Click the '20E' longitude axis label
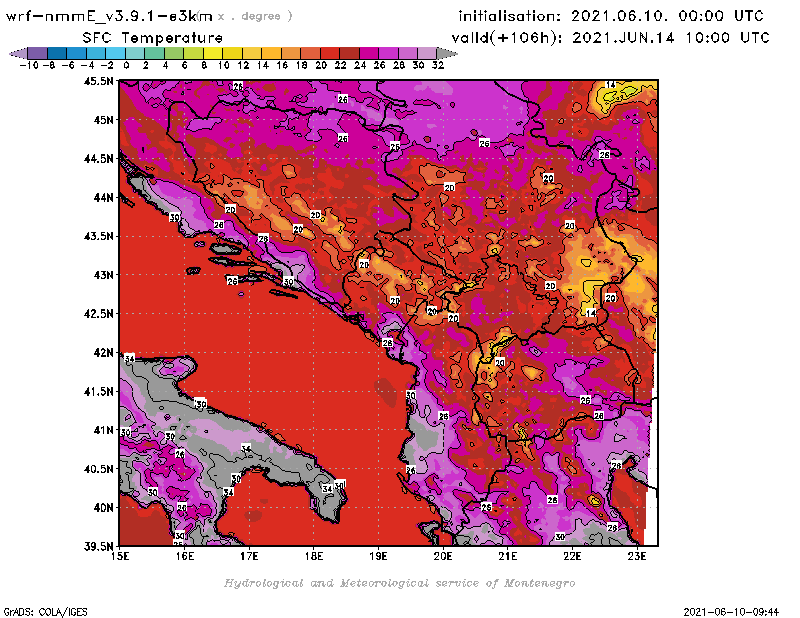This screenshot has width=800, height=618. [x=443, y=556]
